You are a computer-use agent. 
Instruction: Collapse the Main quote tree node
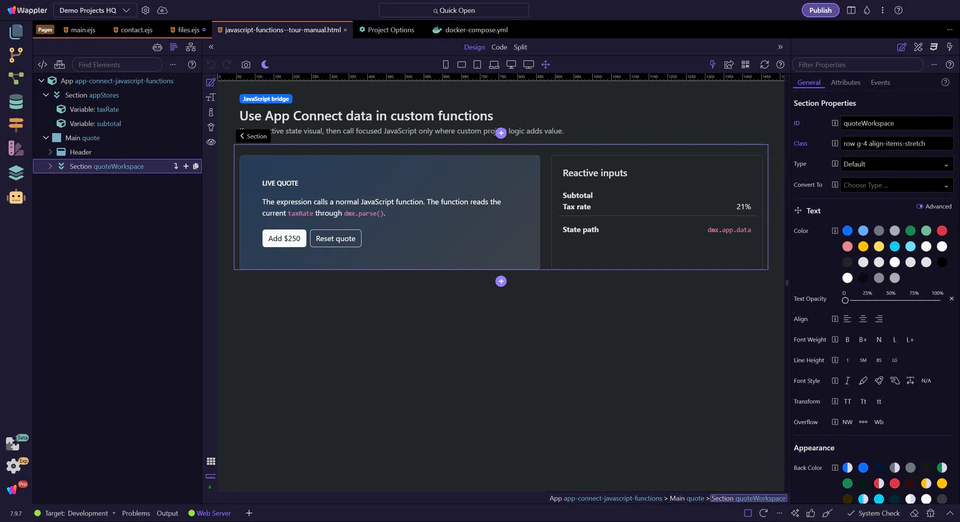(x=46, y=138)
